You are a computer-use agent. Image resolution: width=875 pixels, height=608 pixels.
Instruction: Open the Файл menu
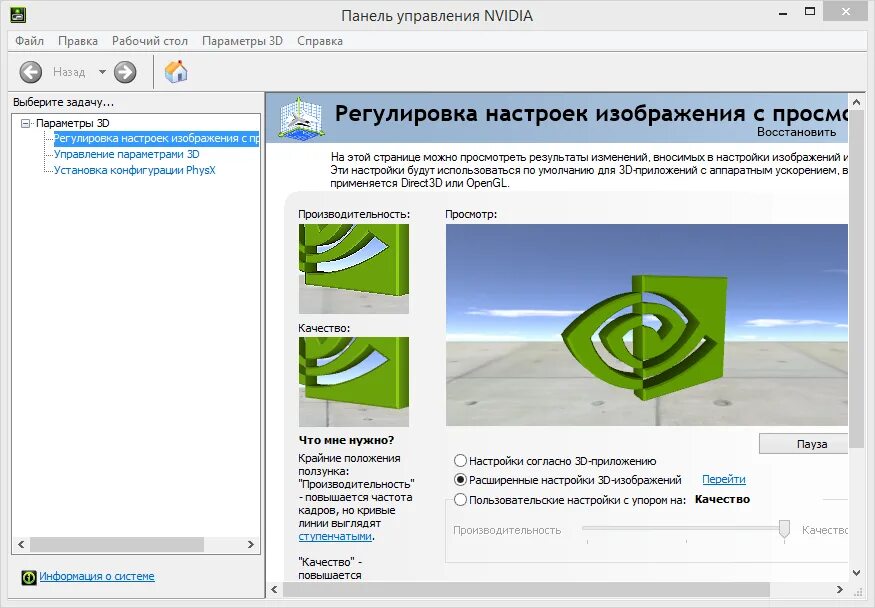[x=29, y=41]
